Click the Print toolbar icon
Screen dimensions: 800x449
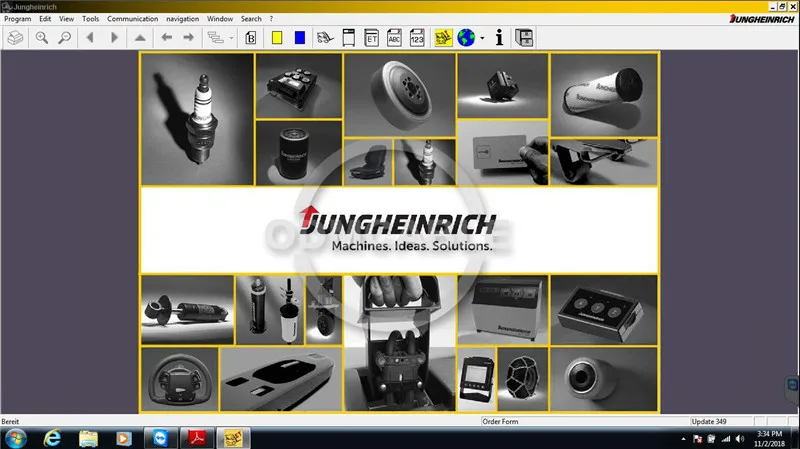pyautogui.click(x=15, y=38)
